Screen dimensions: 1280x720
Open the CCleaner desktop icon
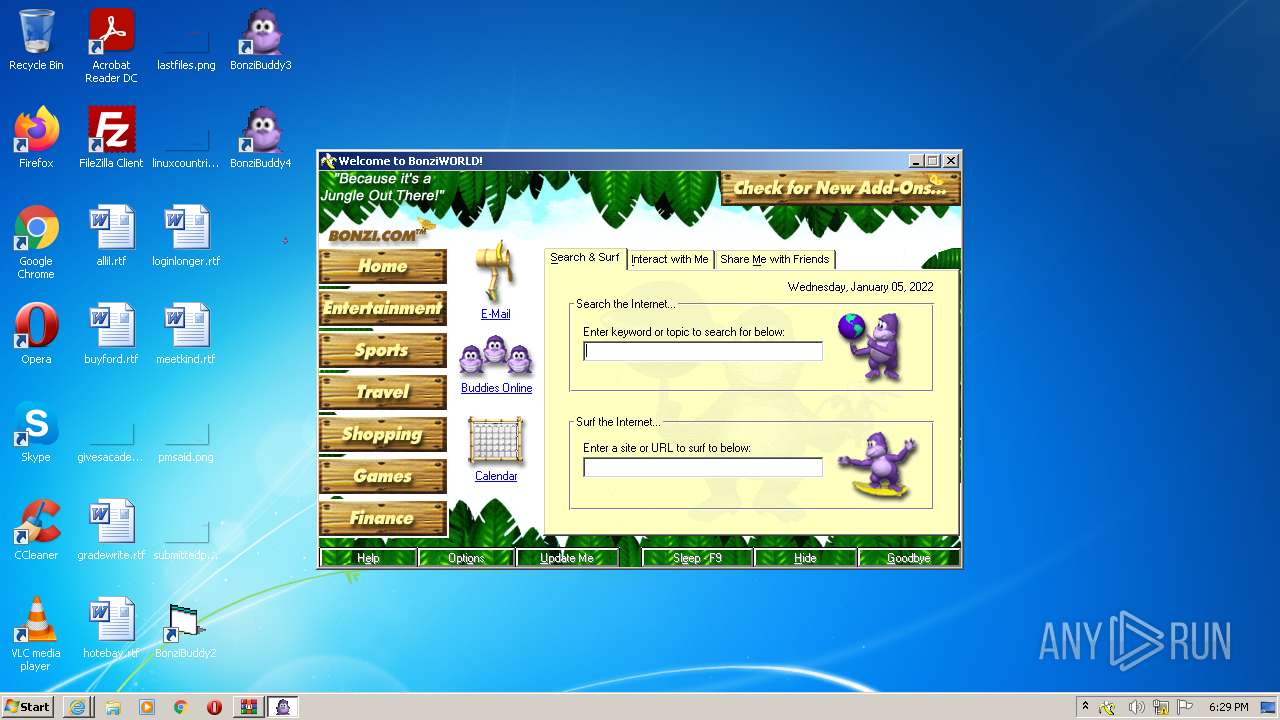[36, 530]
